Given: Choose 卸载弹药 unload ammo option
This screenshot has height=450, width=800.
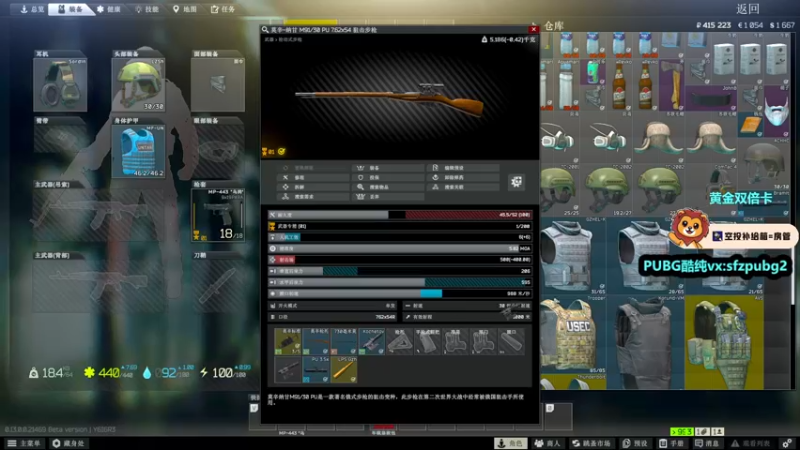Looking at the screenshot, I should click(463, 178).
